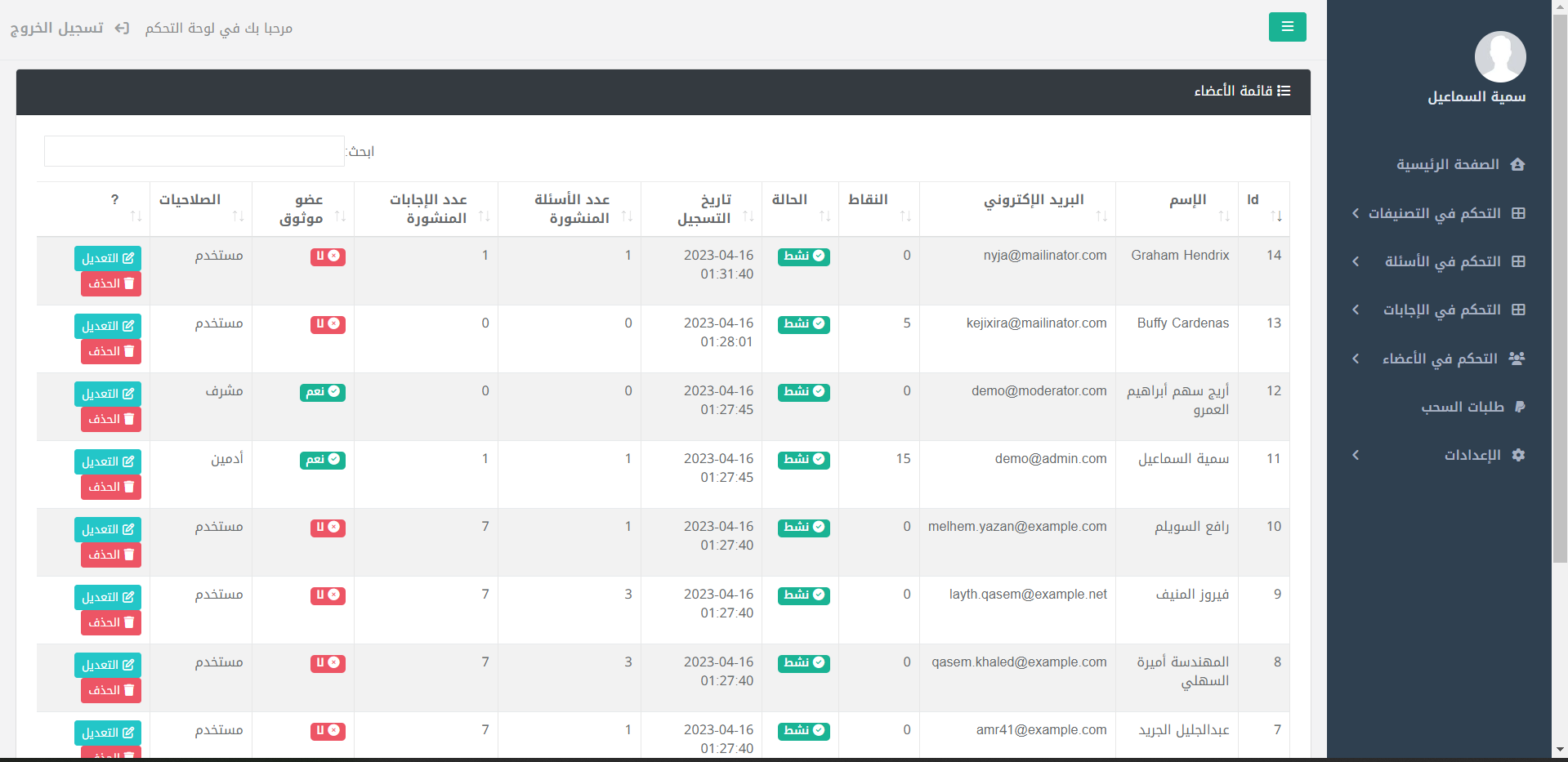The image size is (1568, 762).
Task: Click the logout arrow icon
Action: coord(122,28)
